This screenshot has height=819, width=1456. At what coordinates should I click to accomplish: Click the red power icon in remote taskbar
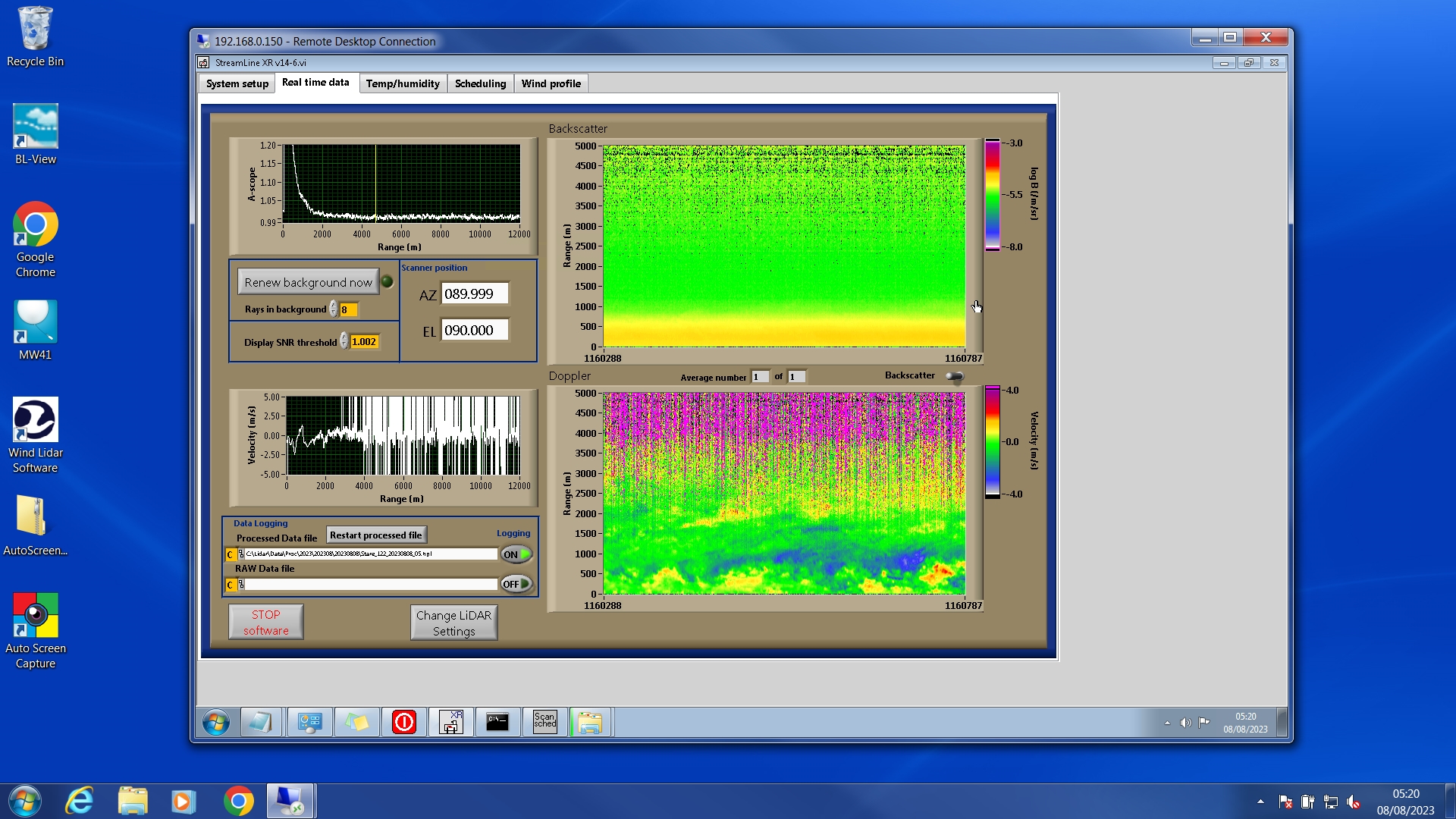tap(404, 722)
